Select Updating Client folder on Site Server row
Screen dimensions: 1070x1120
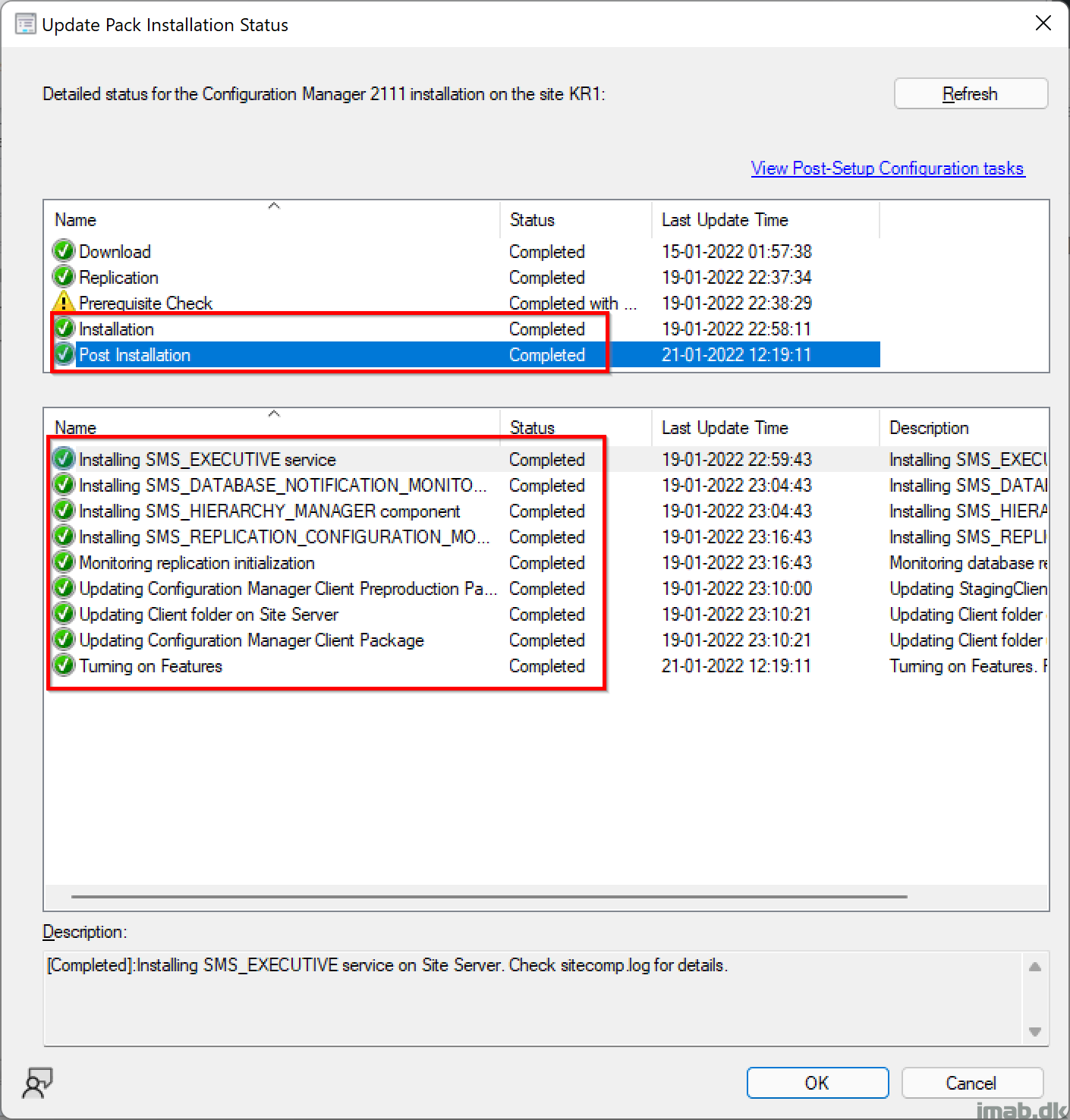click(546, 613)
